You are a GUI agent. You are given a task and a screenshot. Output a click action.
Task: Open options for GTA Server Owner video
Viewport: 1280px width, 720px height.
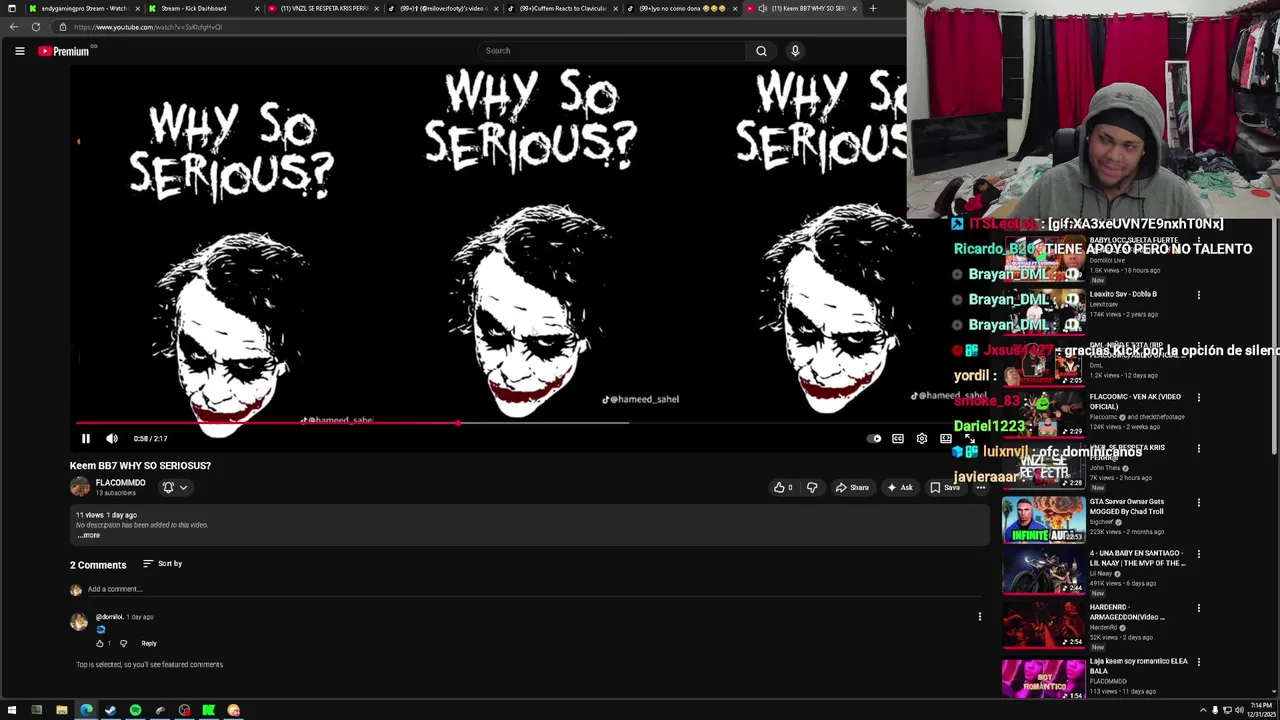pos(1199,503)
